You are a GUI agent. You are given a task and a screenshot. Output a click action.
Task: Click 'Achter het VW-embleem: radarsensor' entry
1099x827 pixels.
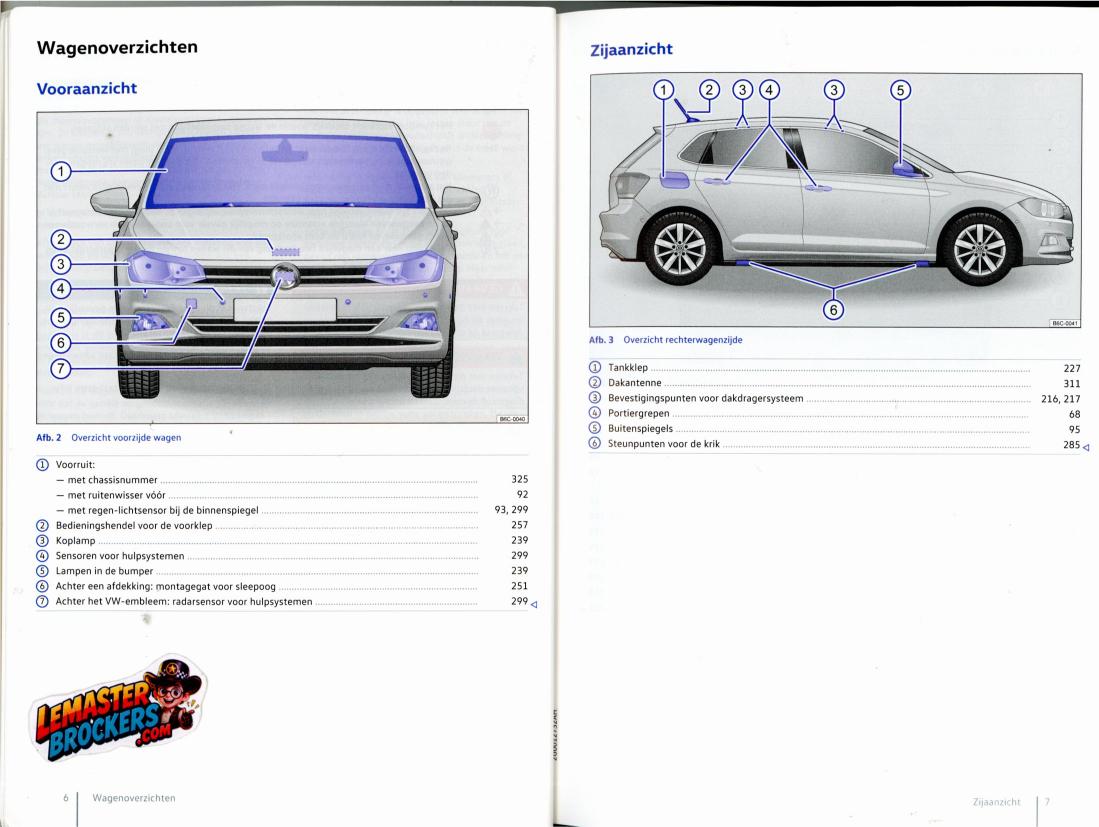click(184, 601)
